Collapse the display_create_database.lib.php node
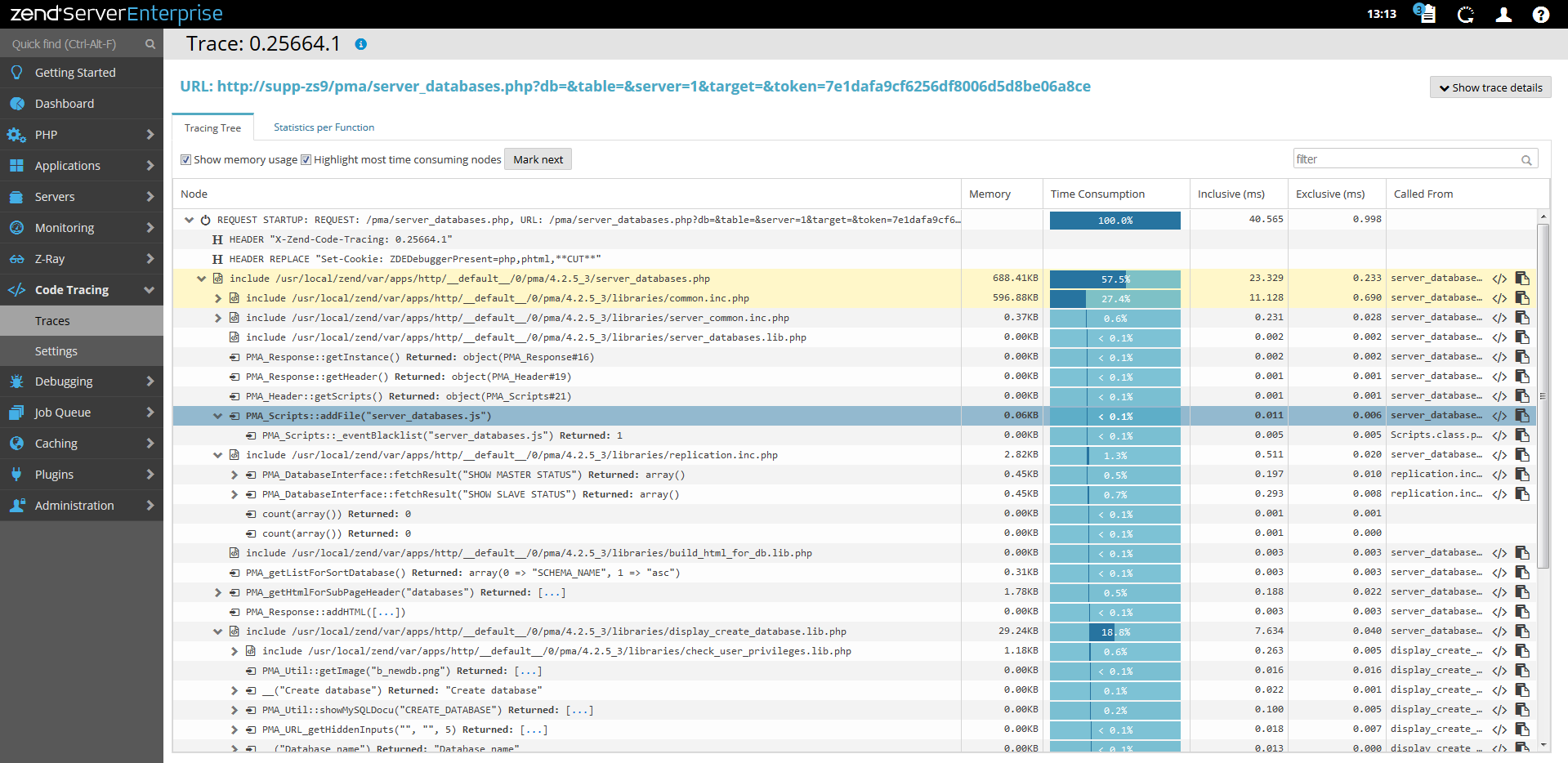The height and width of the screenshot is (763, 1568). click(x=218, y=631)
